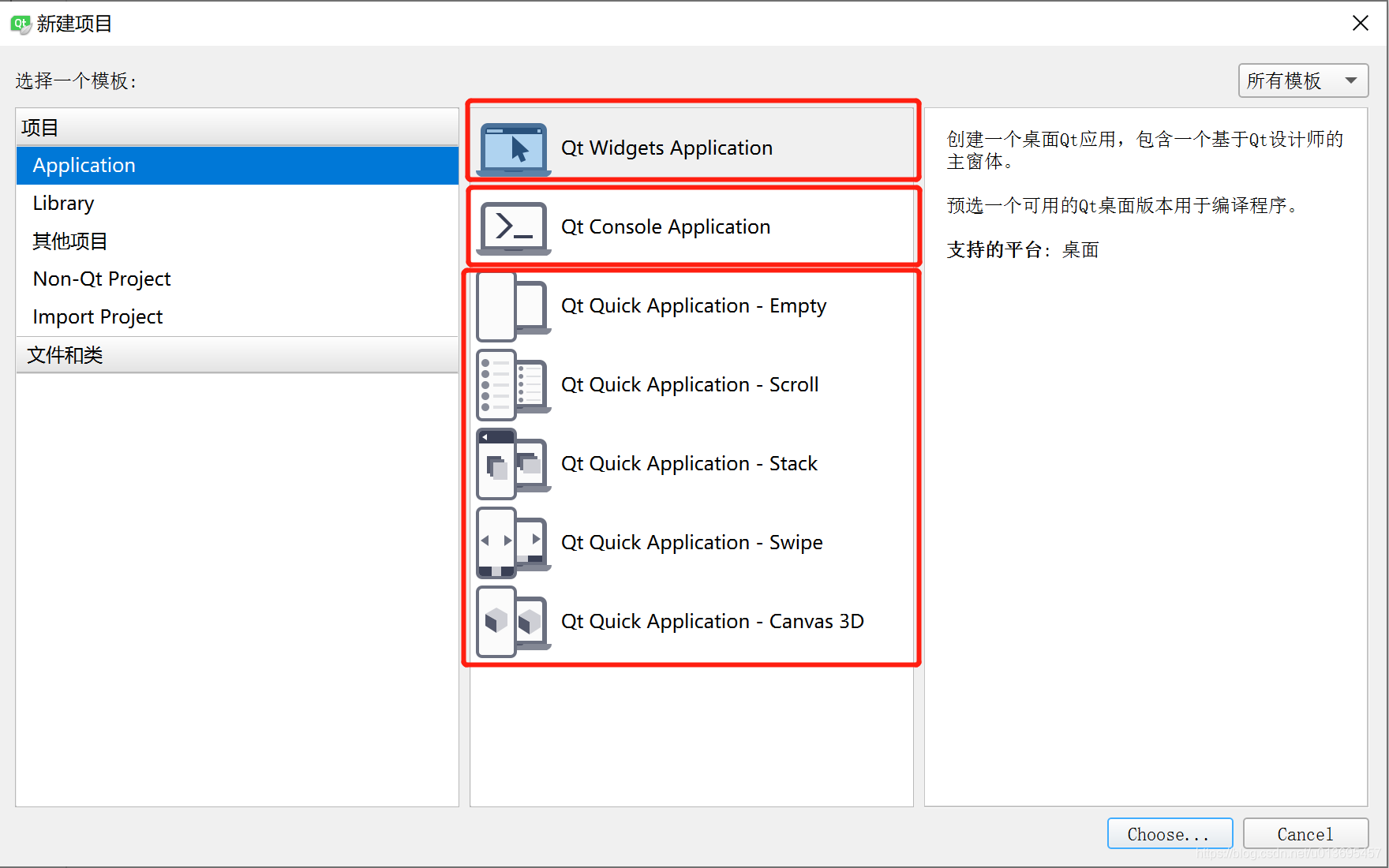The image size is (1389, 868).
Task: Click the 选择一个模板 heading label
Action: click(x=76, y=81)
